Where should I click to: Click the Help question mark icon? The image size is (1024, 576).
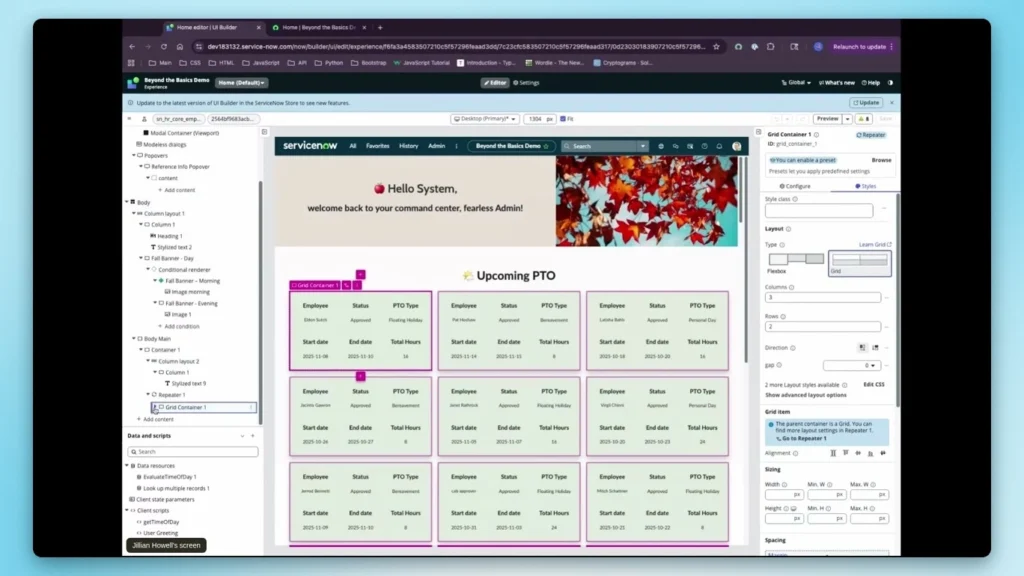[x=864, y=83]
